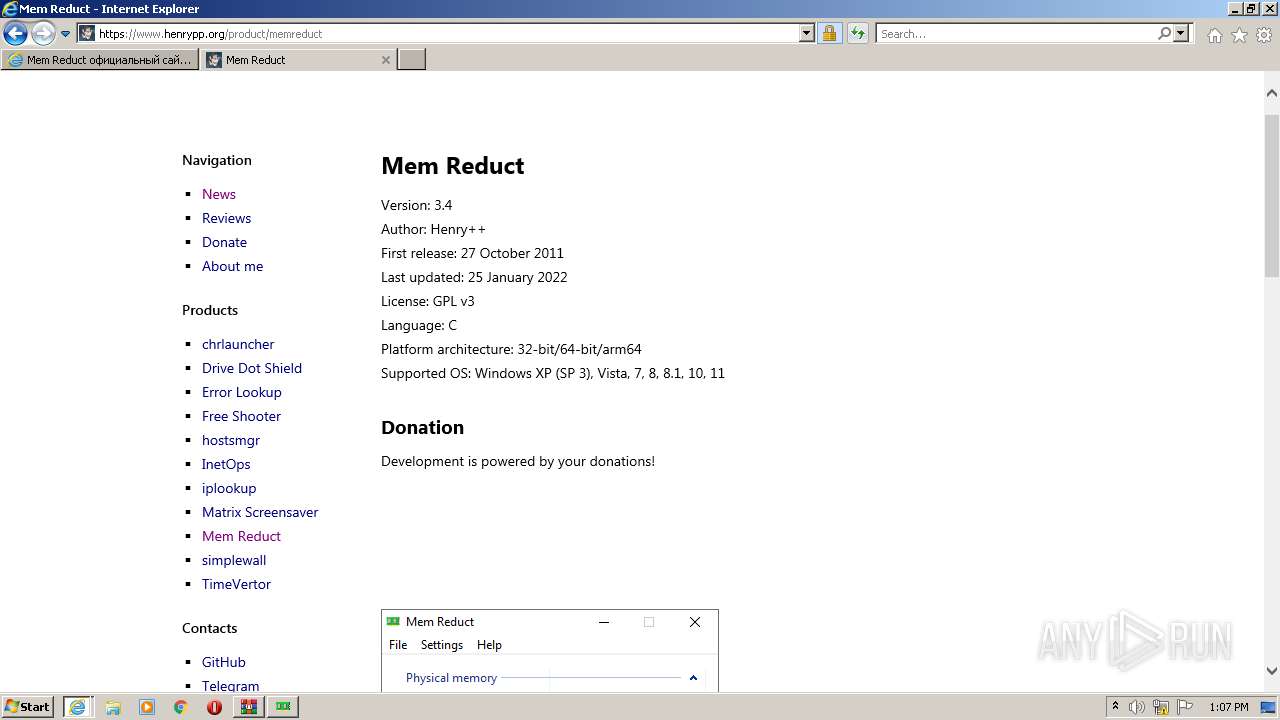Click Settings menu in Mem Reduct preview image
The image size is (1280, 720).
pyautogui.click(x=442, y=645)
